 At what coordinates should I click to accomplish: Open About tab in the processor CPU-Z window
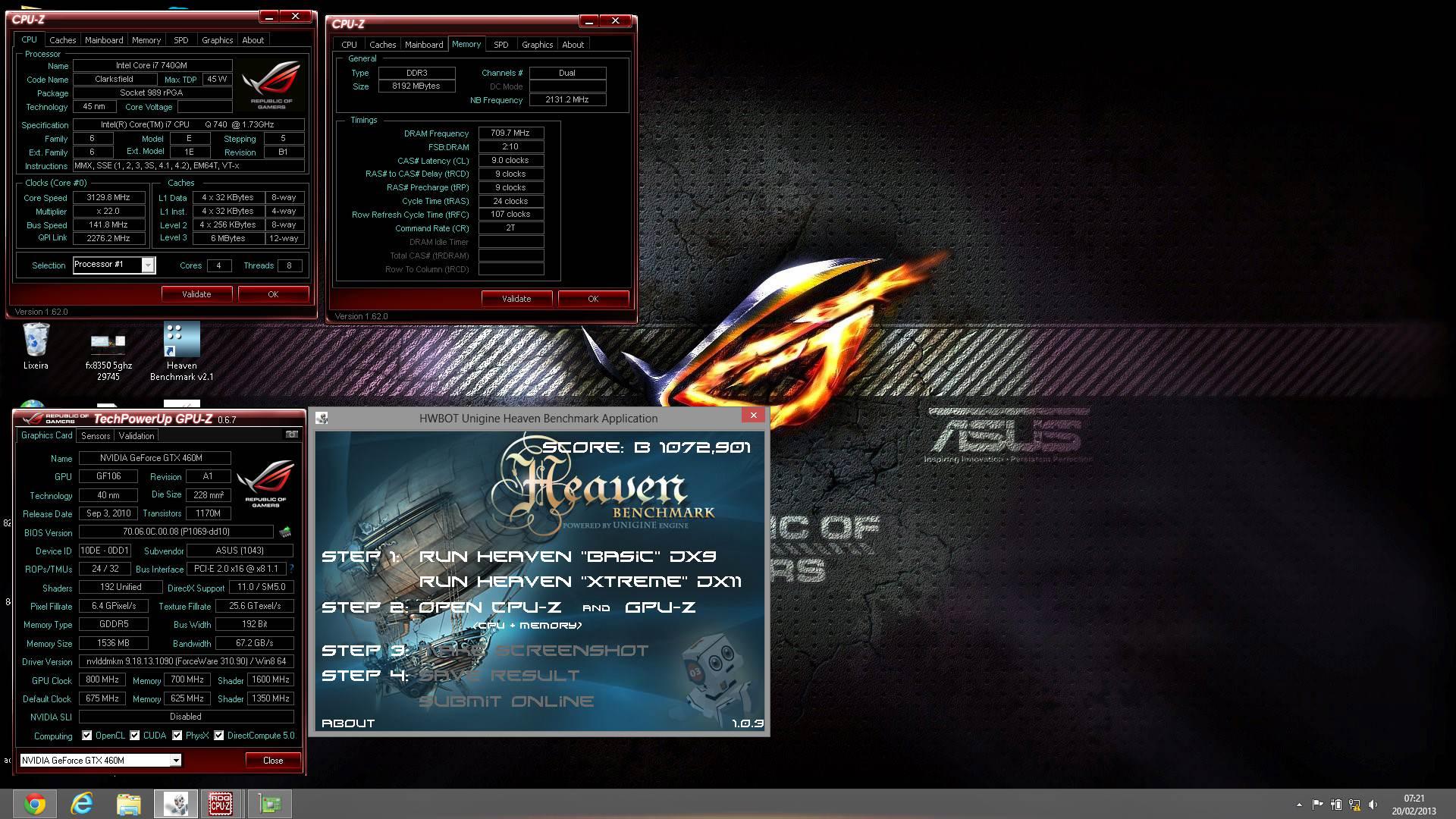click(253, 40)
